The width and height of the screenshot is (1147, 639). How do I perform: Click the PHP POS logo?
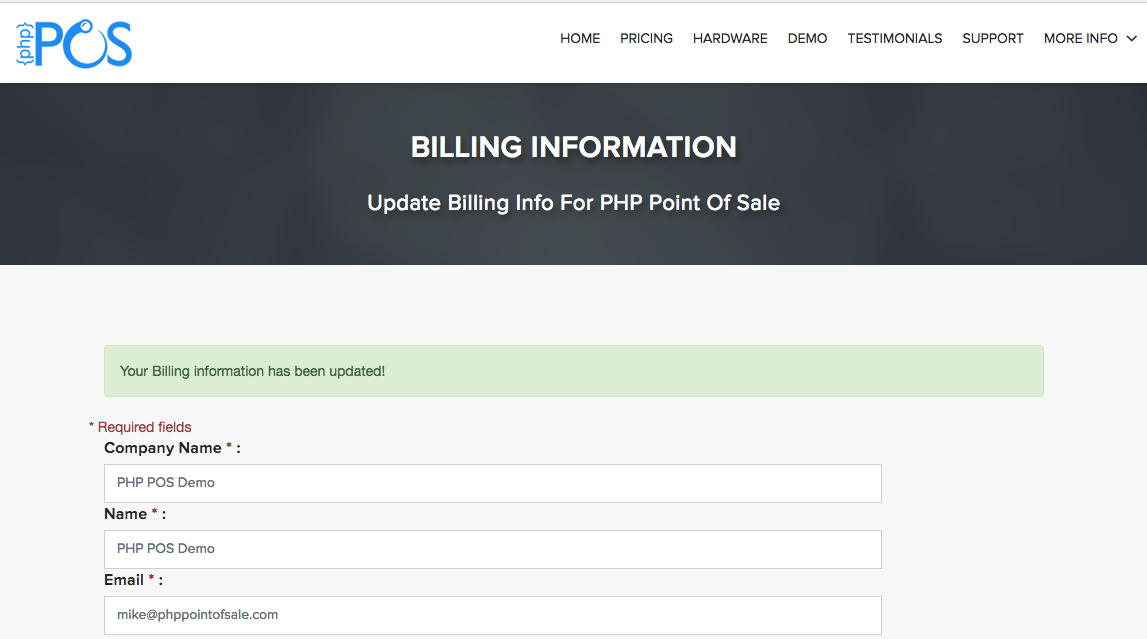click(x=74, y=42)
